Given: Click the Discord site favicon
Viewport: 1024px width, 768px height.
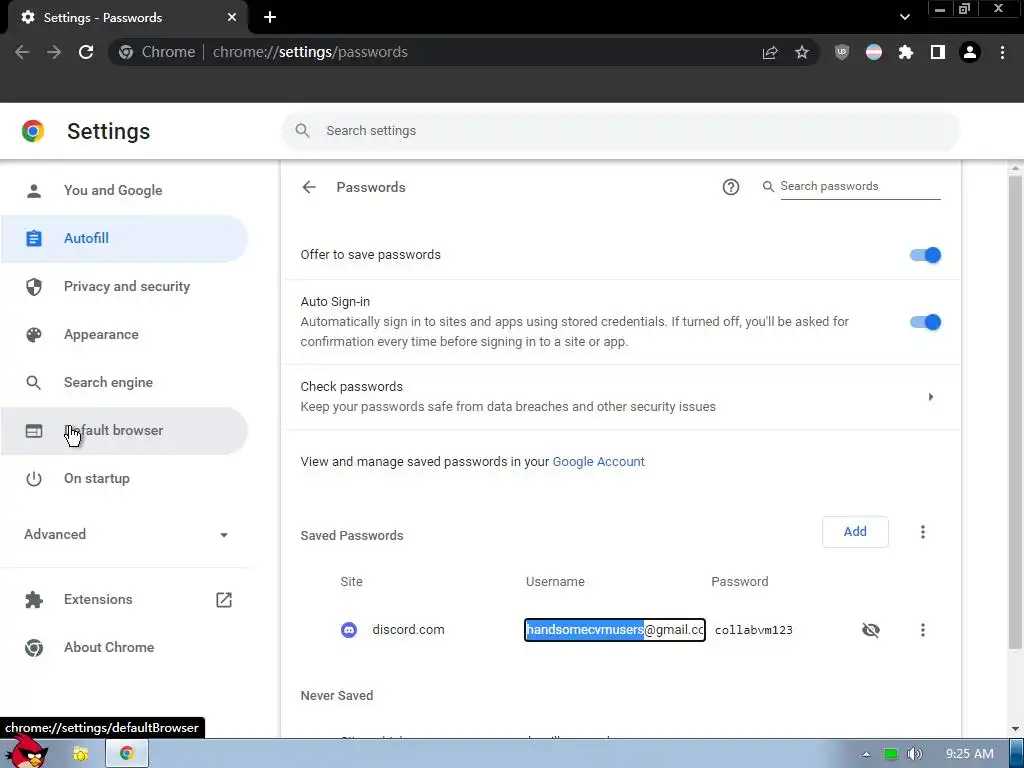Looking at the screenshot, I should click(x=349, y=630).
